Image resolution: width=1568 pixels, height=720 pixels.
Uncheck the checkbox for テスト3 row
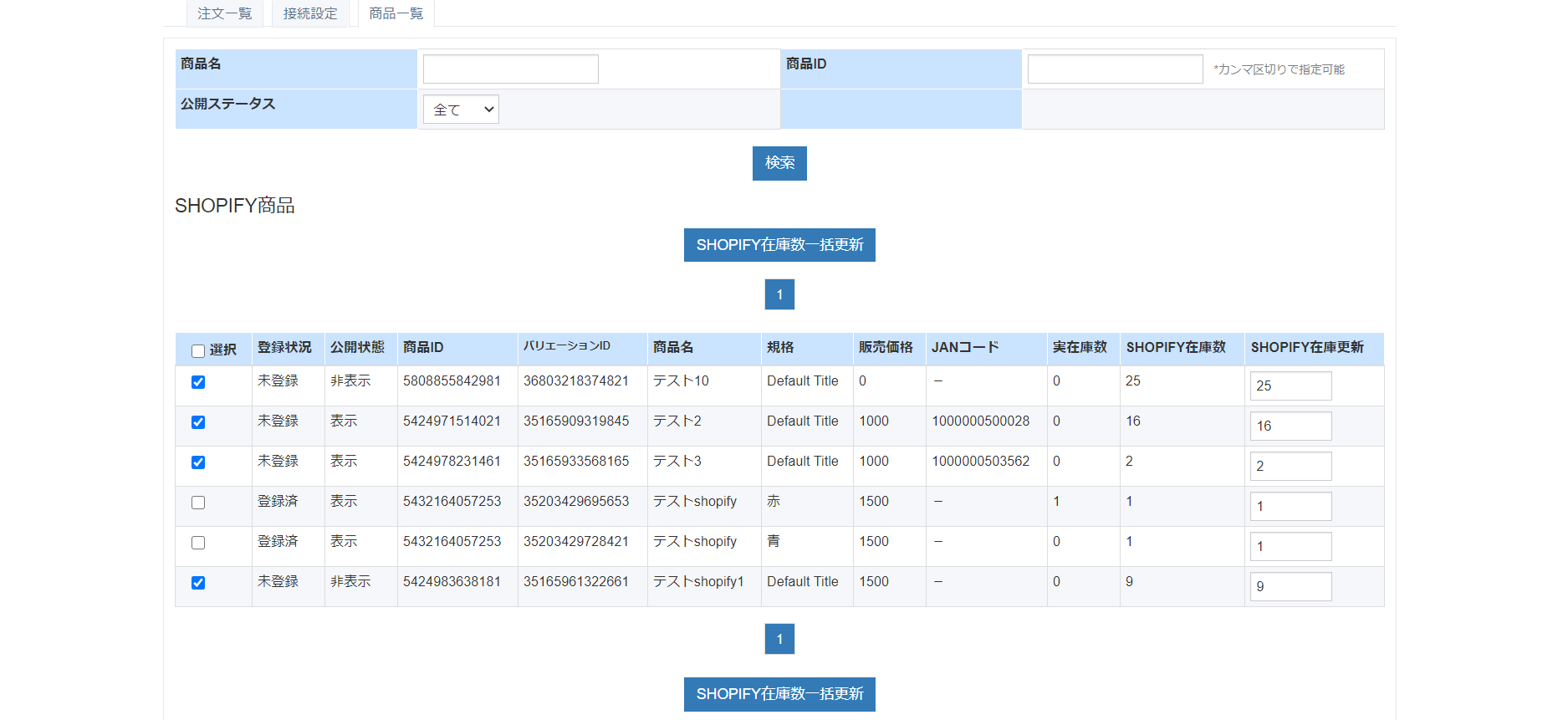(x=198, y=462)
